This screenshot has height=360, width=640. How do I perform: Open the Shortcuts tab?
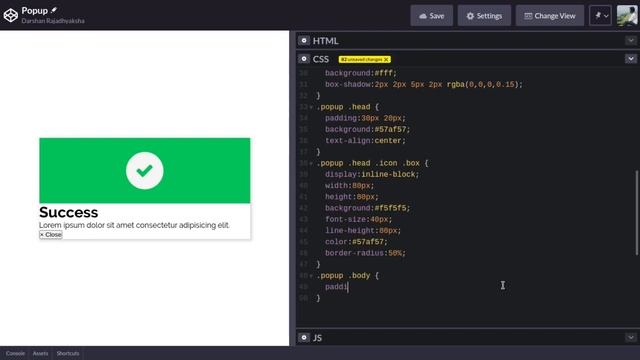tap(68, 353)
